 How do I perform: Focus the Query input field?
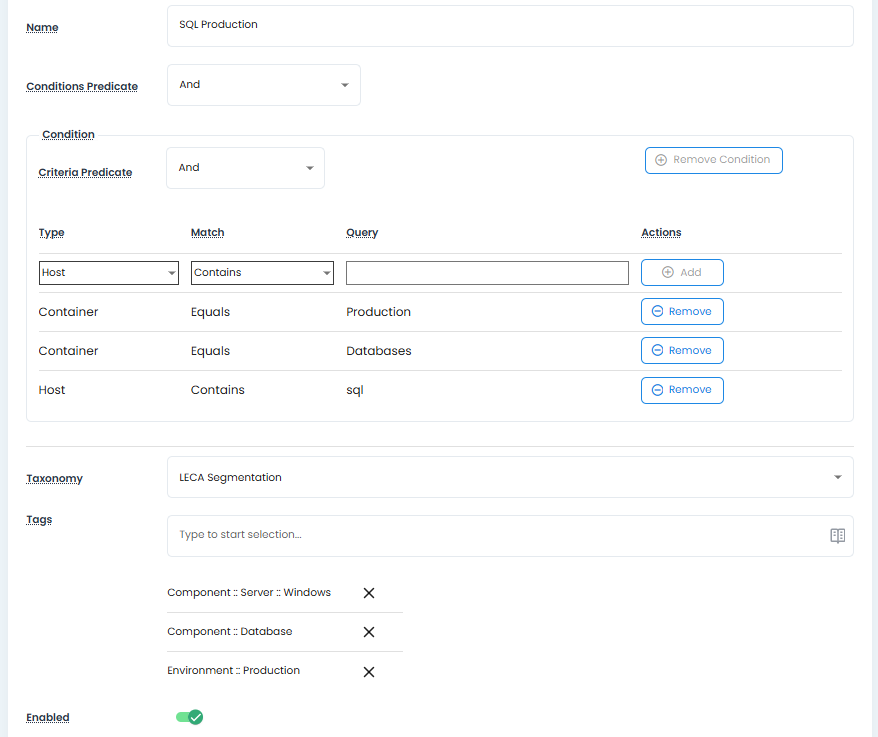[x=487, y=272]
